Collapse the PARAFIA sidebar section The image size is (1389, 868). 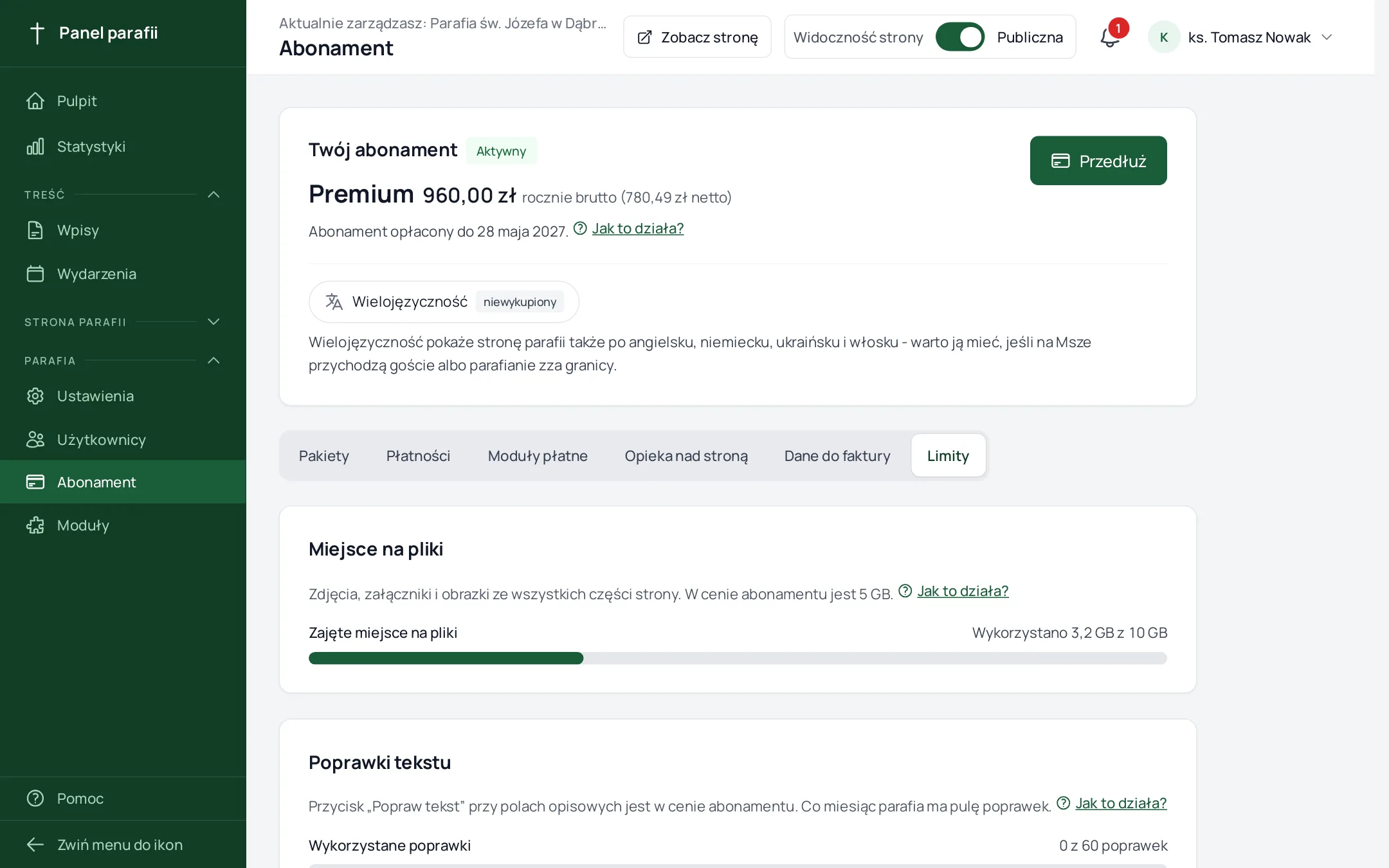click(214, 361)
